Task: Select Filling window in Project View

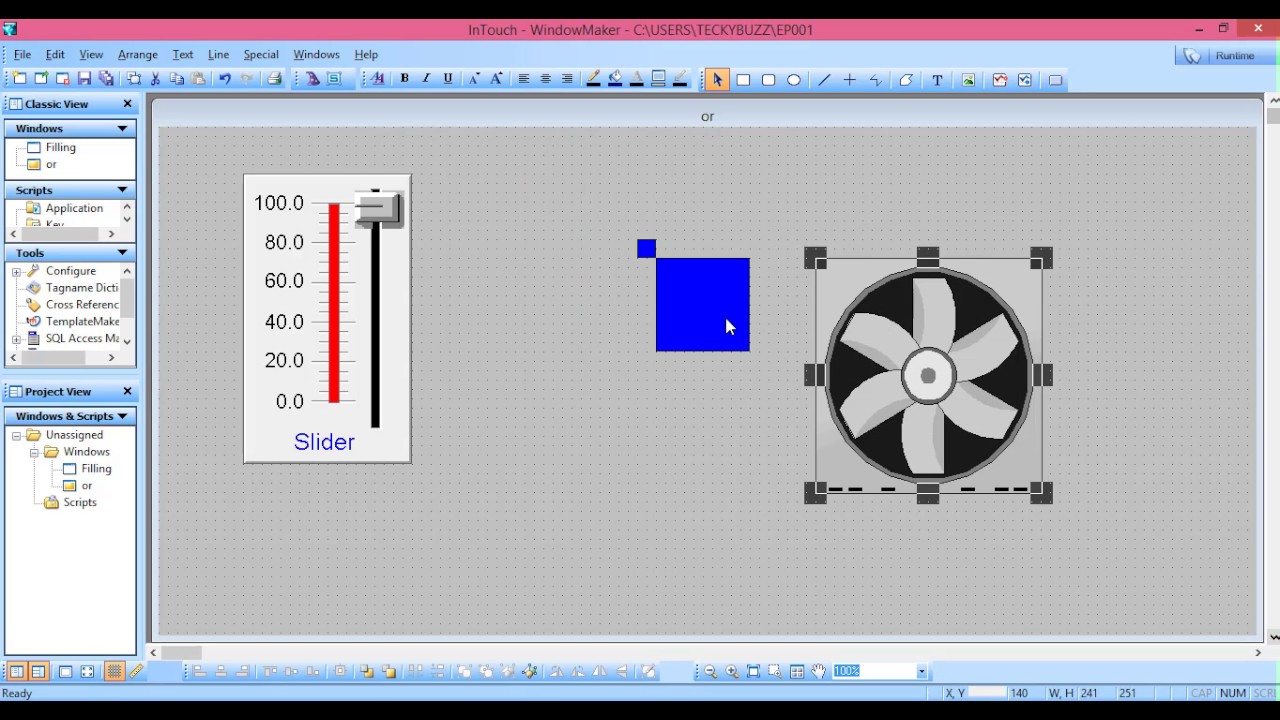Action: point(96,469)
